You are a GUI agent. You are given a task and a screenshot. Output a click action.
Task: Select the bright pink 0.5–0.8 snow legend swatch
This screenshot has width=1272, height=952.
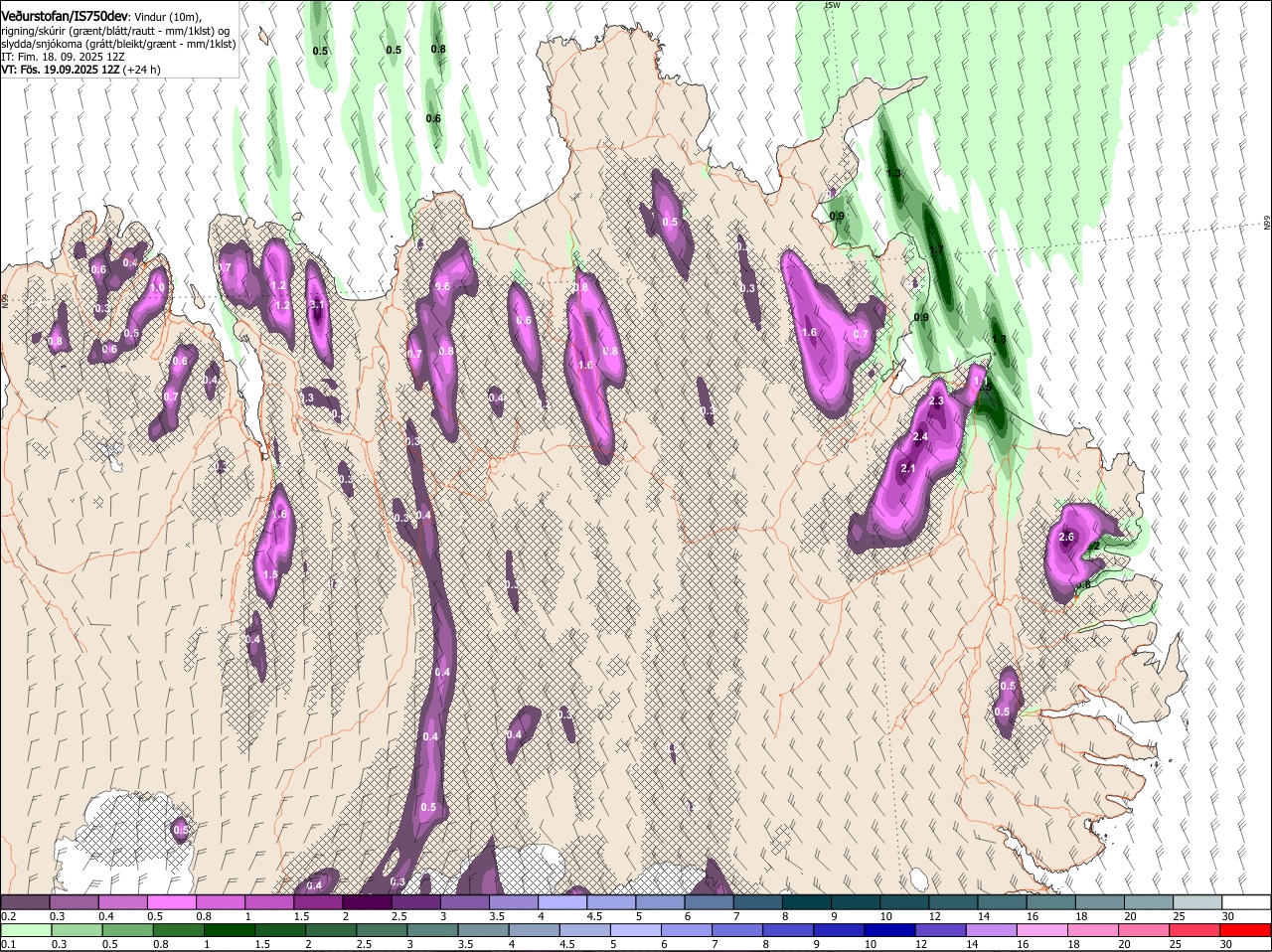(x=171, y=901)
